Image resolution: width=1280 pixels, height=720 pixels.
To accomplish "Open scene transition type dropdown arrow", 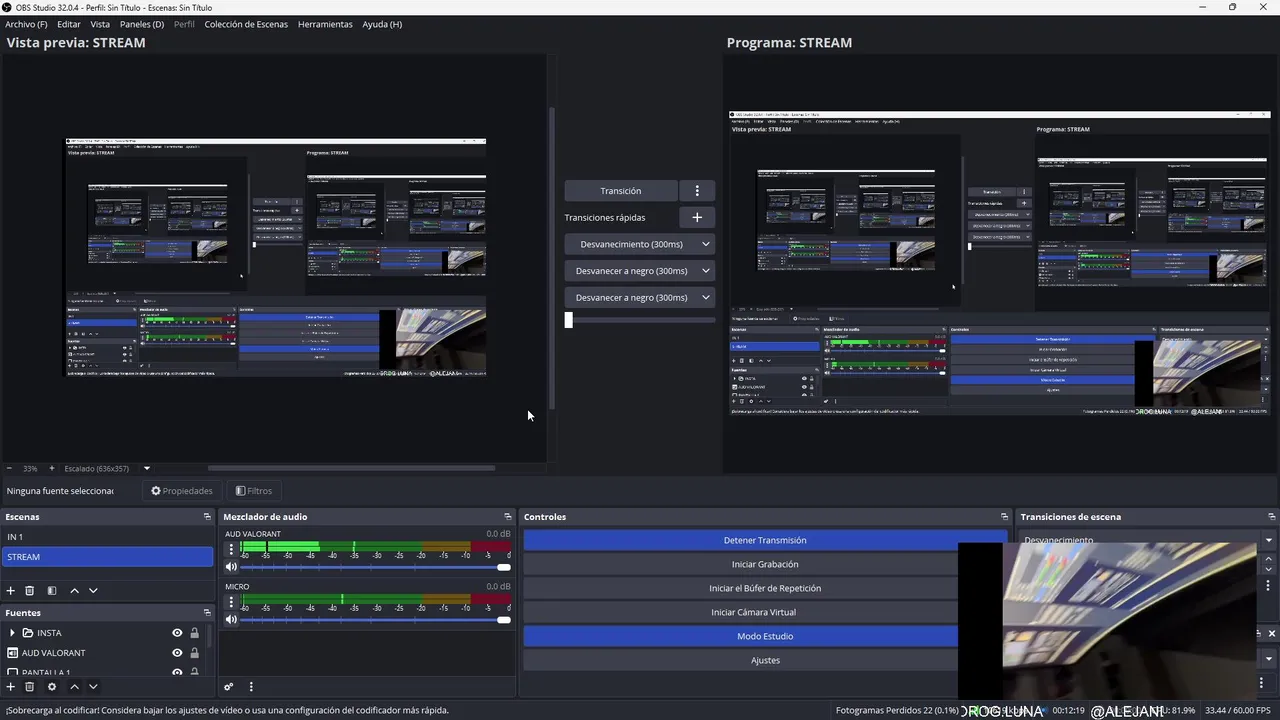I will [x=1268, y=540].
